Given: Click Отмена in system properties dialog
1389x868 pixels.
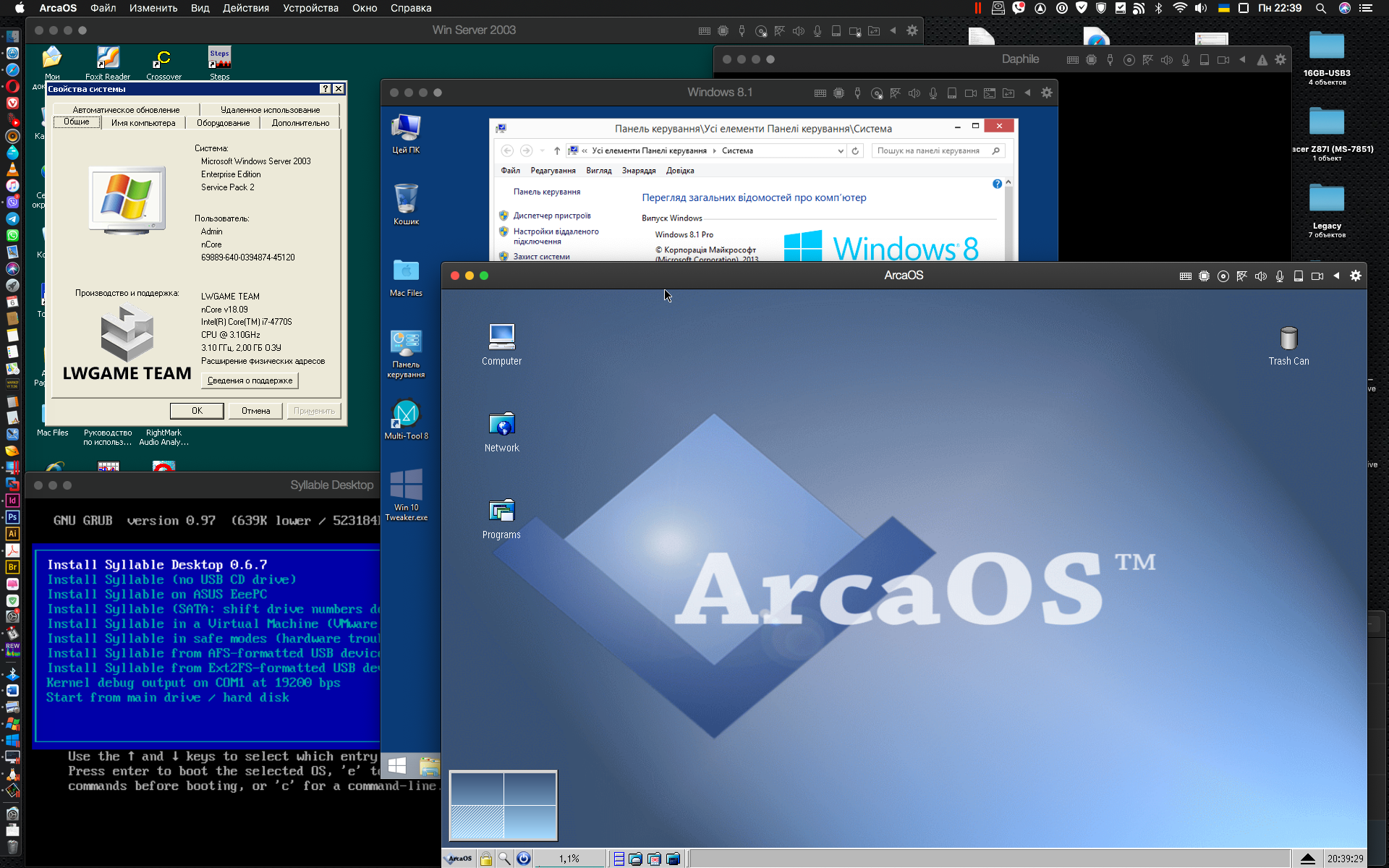Looking at the screenshot, I should 256,411.
